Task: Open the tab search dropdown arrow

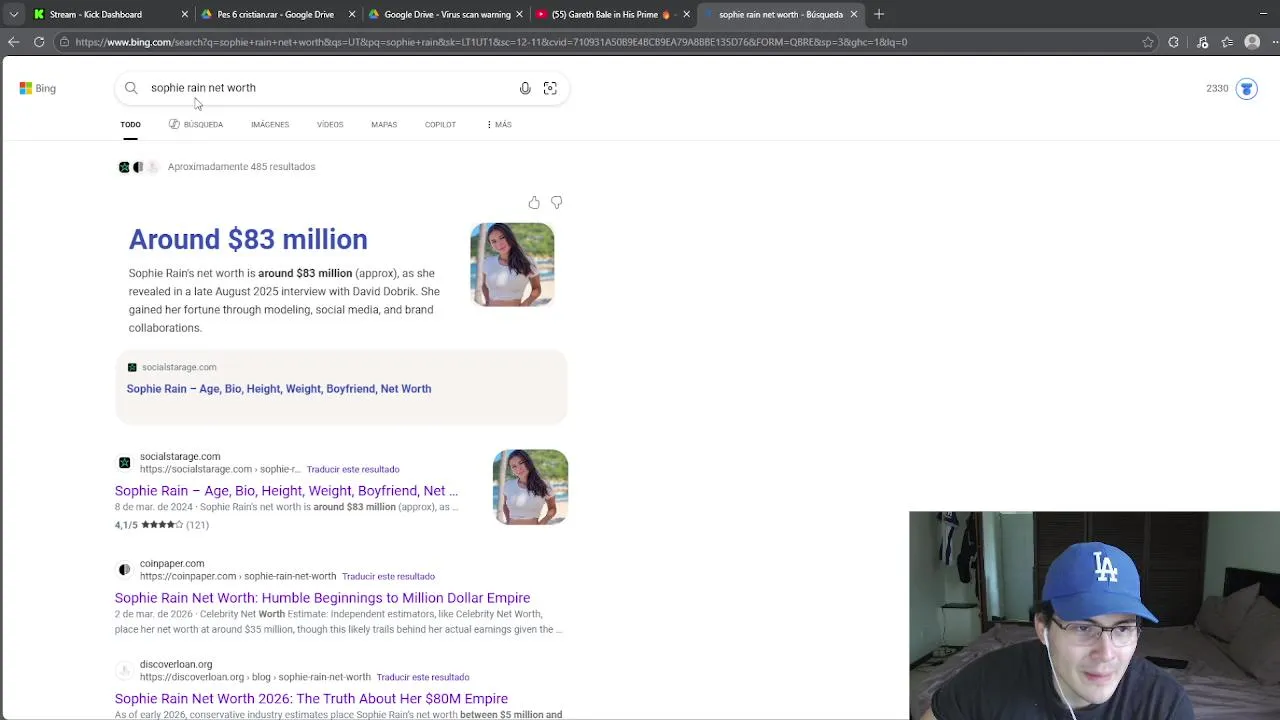Action: point(14,14)
